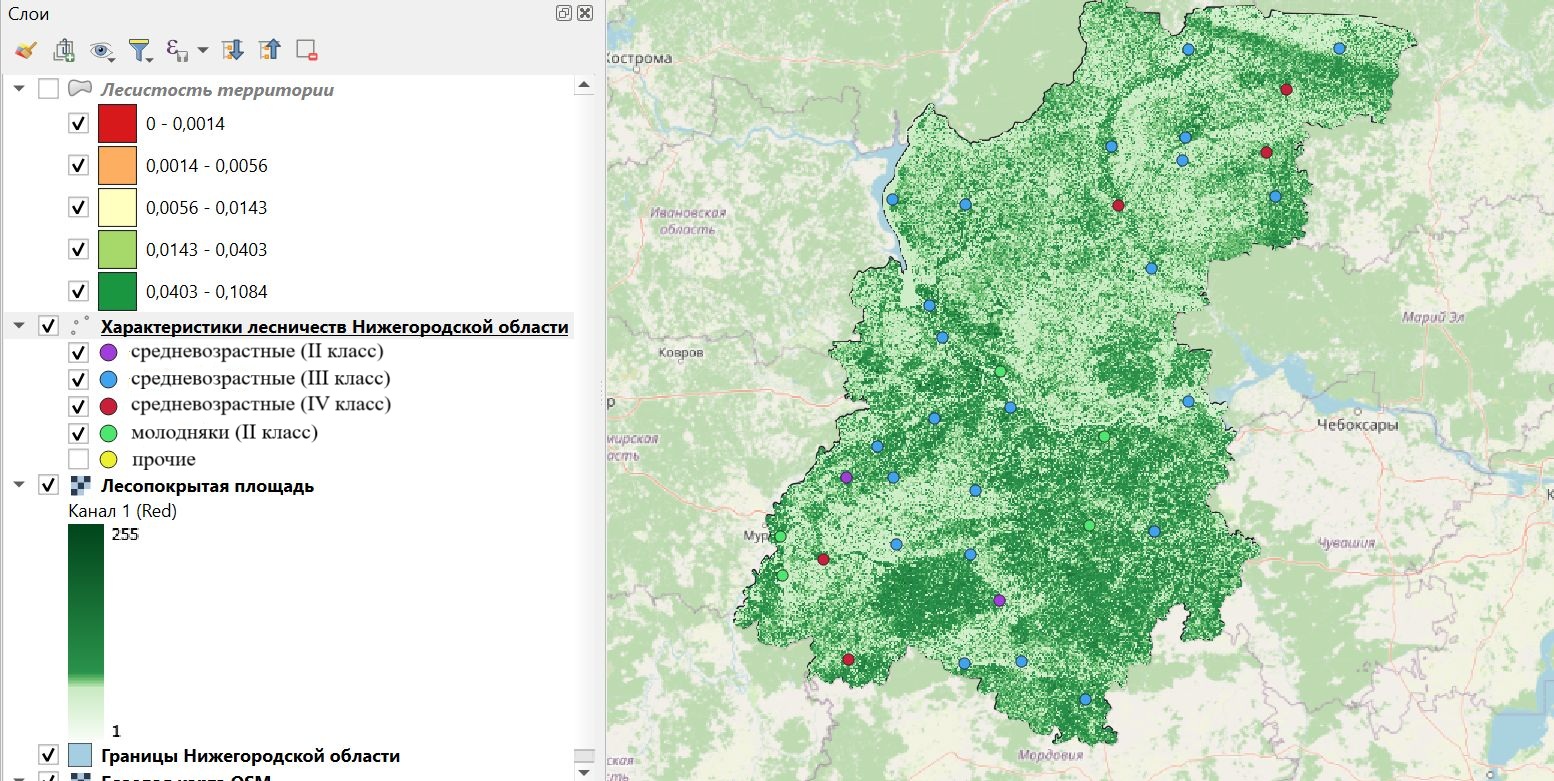
Task: Click the Expand All layers icon
Action: click(x=232, y=49)
